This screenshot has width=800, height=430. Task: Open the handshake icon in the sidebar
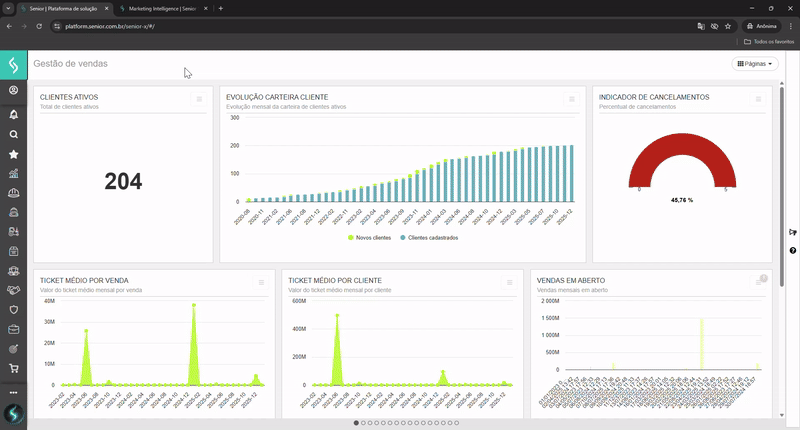[14, 290]
